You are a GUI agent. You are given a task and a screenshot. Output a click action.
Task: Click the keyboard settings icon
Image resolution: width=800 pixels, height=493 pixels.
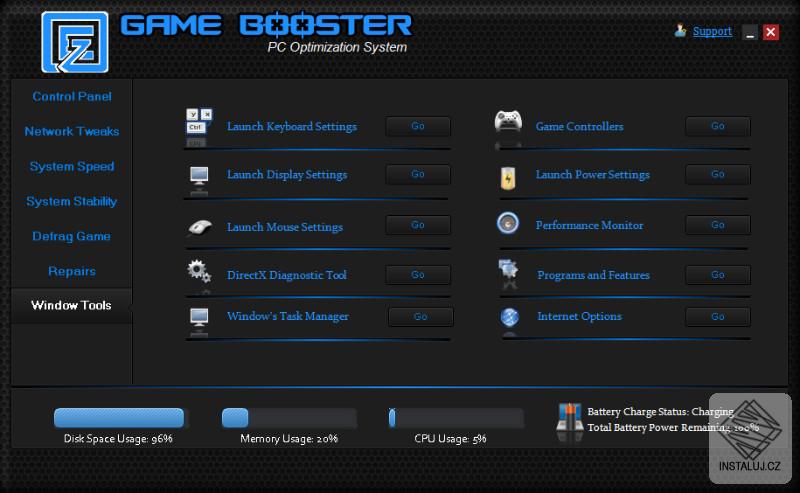[x=199, y=121]
